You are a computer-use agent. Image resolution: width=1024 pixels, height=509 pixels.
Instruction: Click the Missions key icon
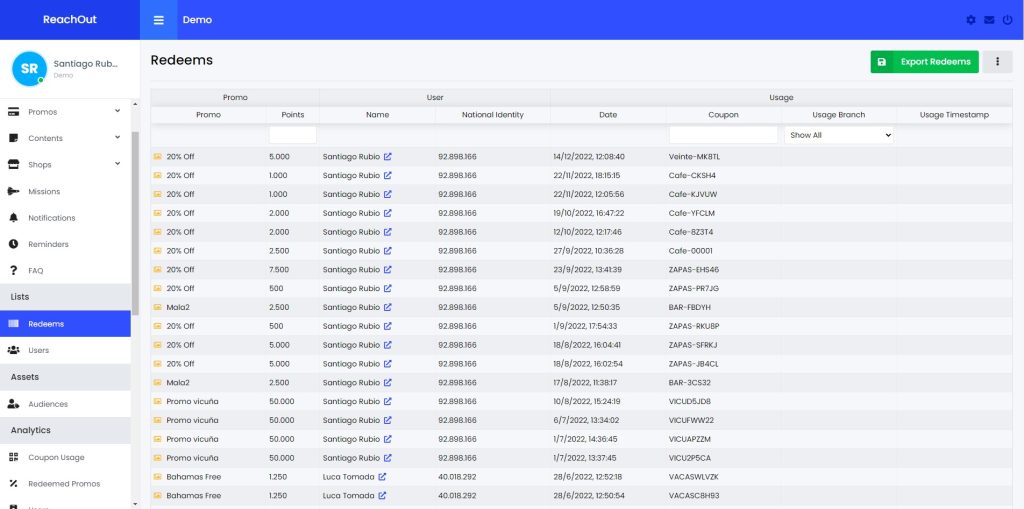coord(13,191)
